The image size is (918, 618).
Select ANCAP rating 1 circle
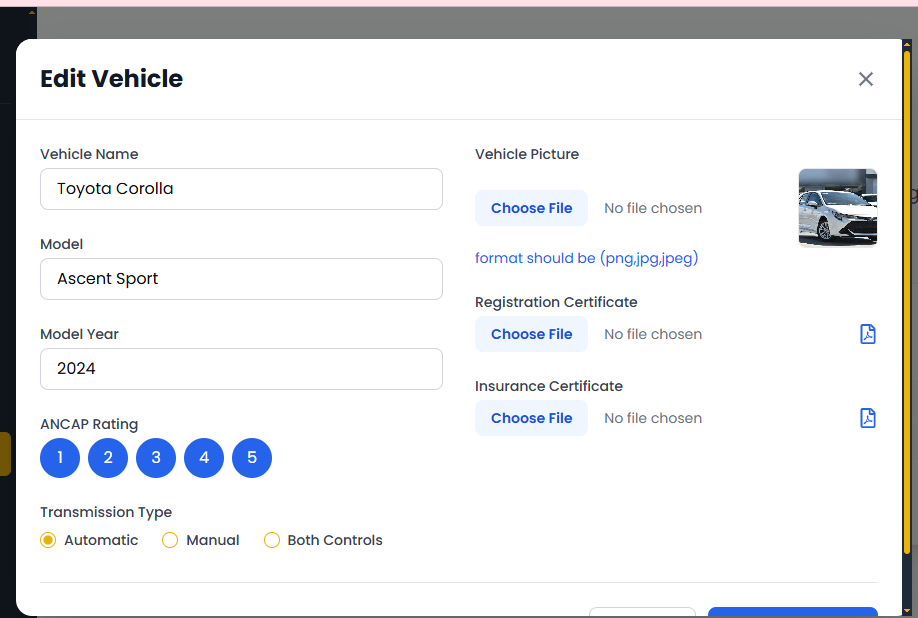60,458
